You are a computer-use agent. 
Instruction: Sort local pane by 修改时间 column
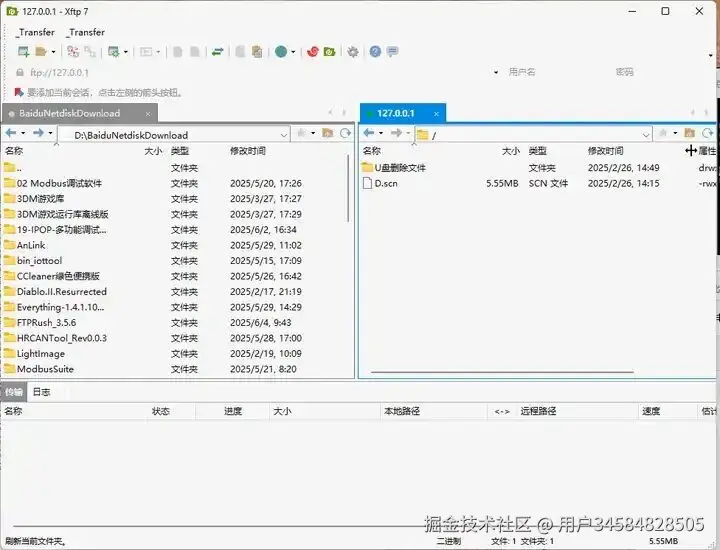248,151
